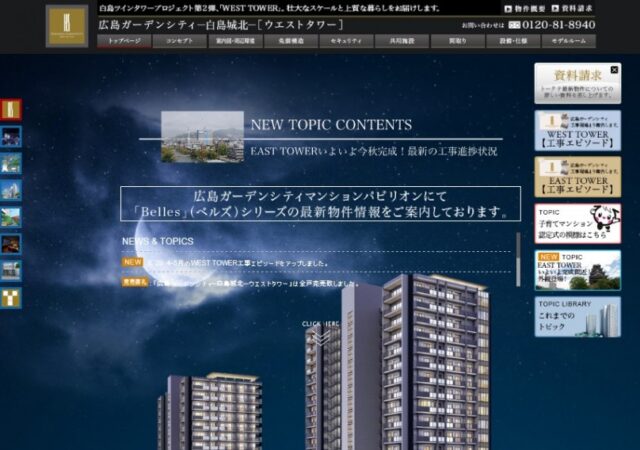Open WEST TOWER工事エピソード news item
Image resolution: width=640 pixels, height=450 pixels.
click(239, 263)
